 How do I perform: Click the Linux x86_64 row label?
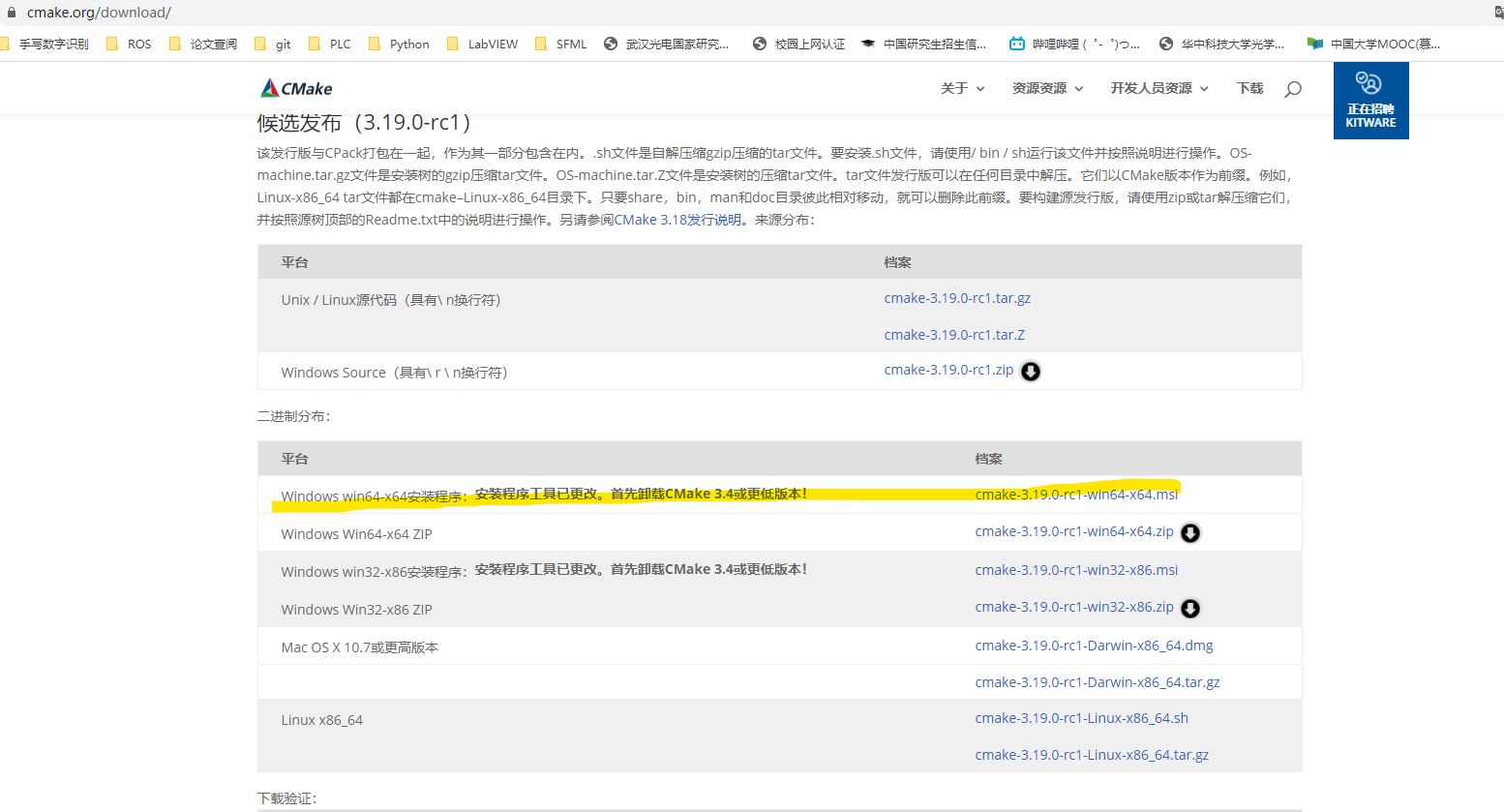coord(321,720)
